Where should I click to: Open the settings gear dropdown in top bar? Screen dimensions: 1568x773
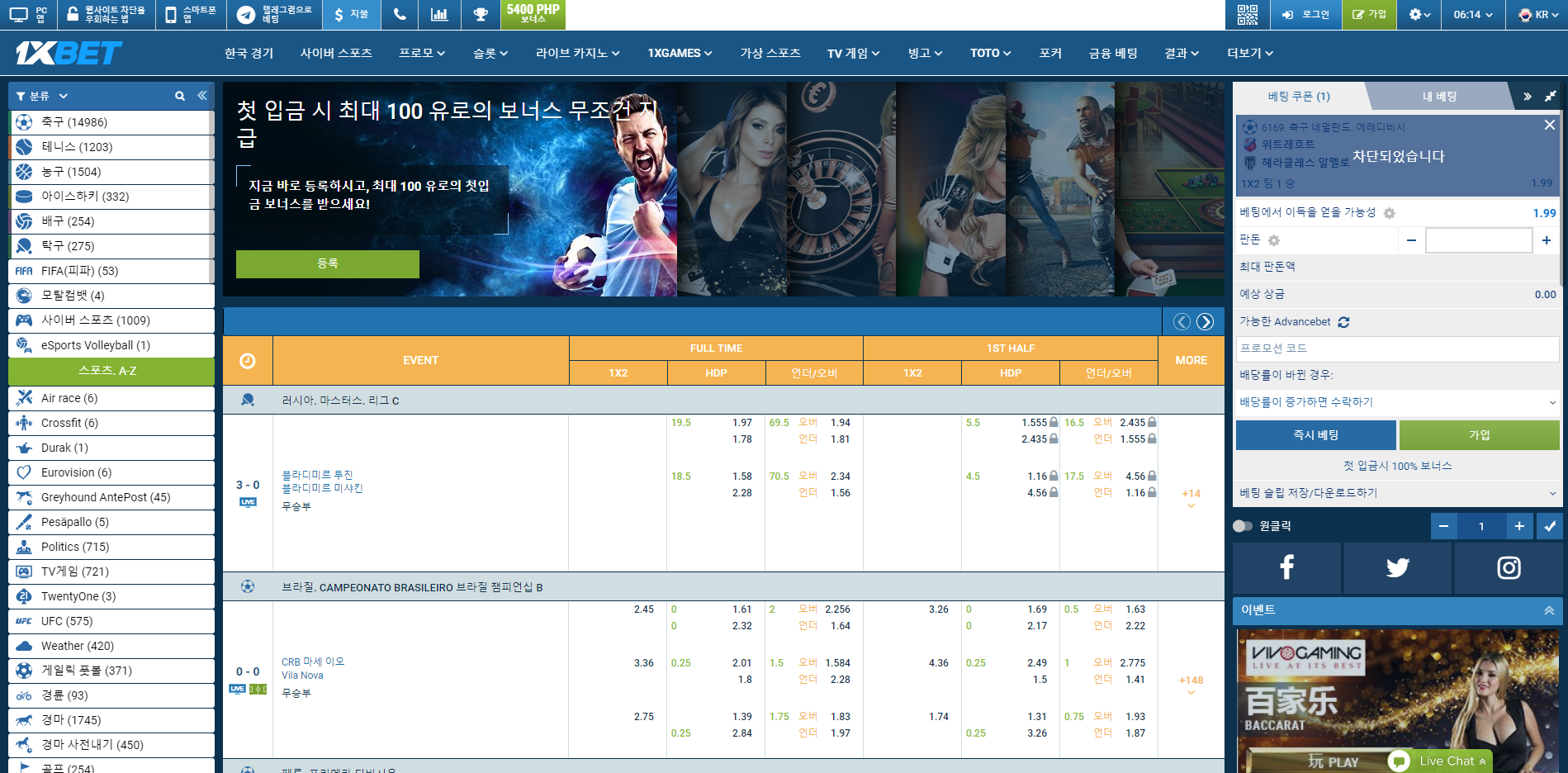coord(1419,14)
